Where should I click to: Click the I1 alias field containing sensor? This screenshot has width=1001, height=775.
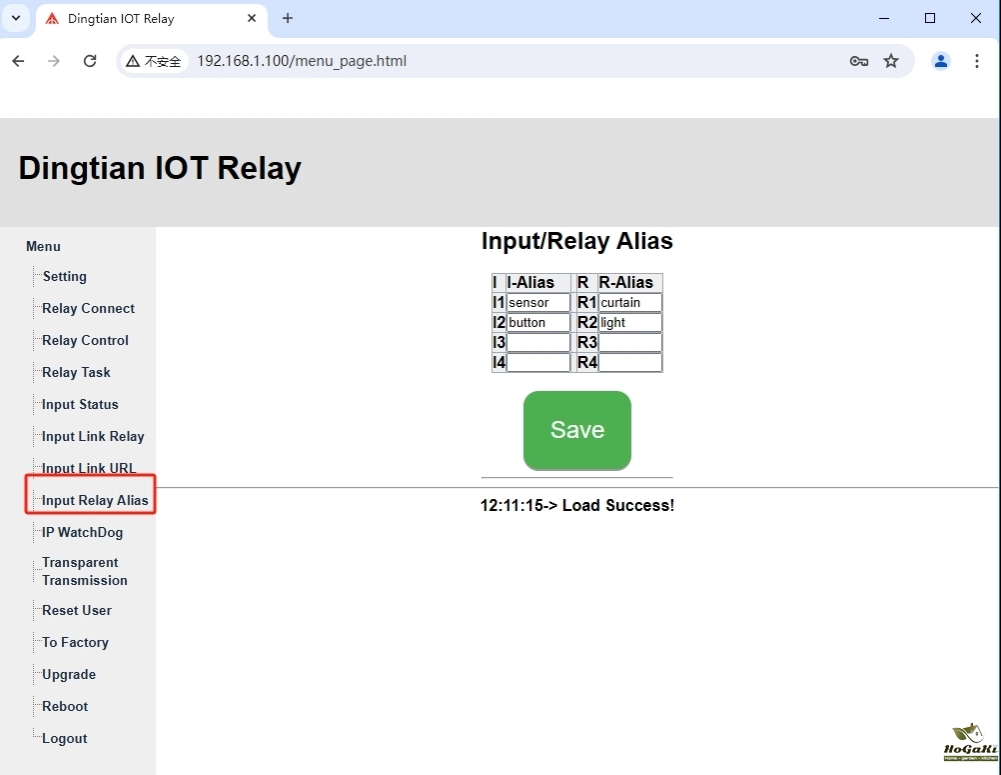[538, 302]
